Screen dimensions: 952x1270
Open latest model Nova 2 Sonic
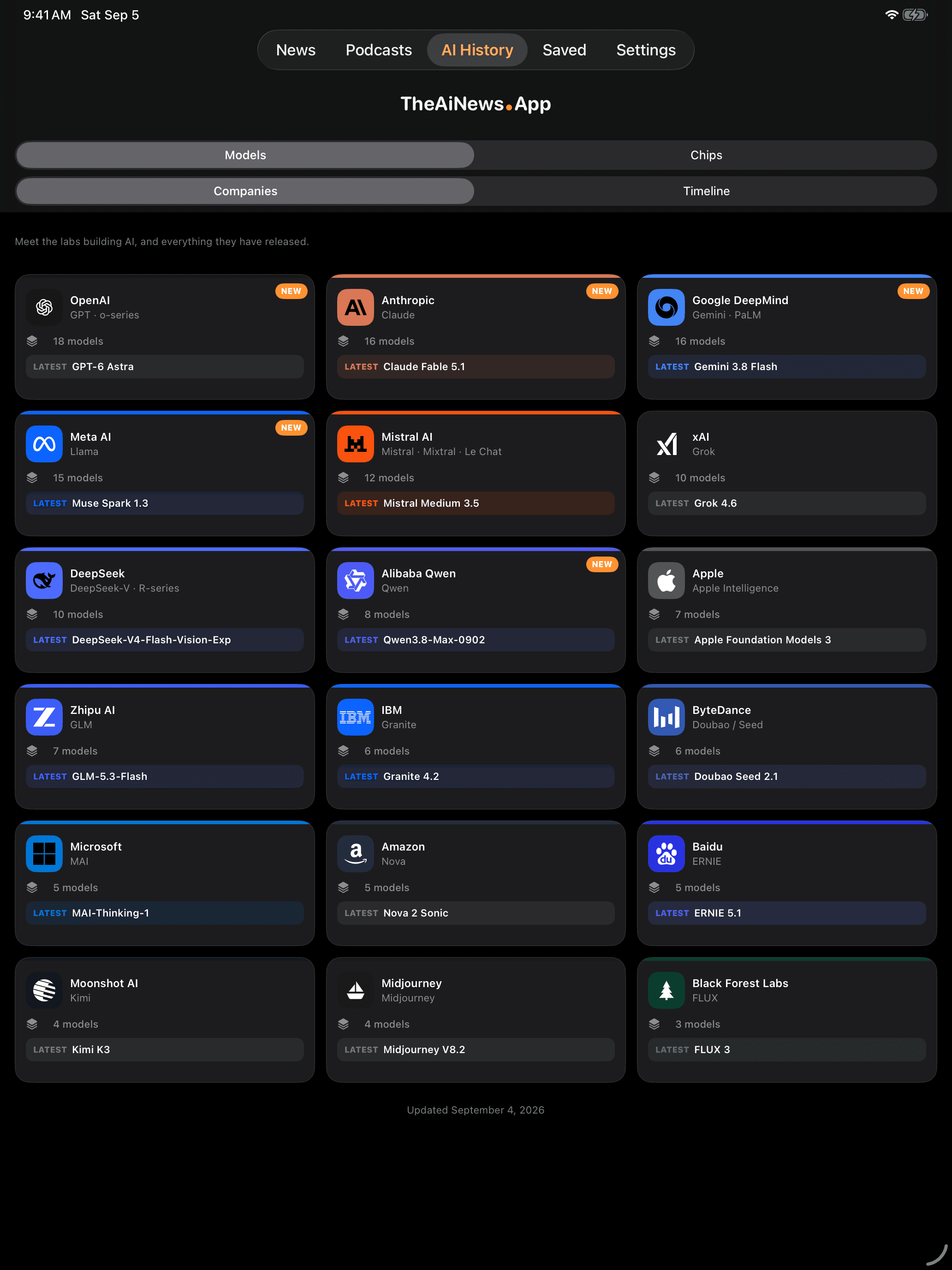point(476,913)
